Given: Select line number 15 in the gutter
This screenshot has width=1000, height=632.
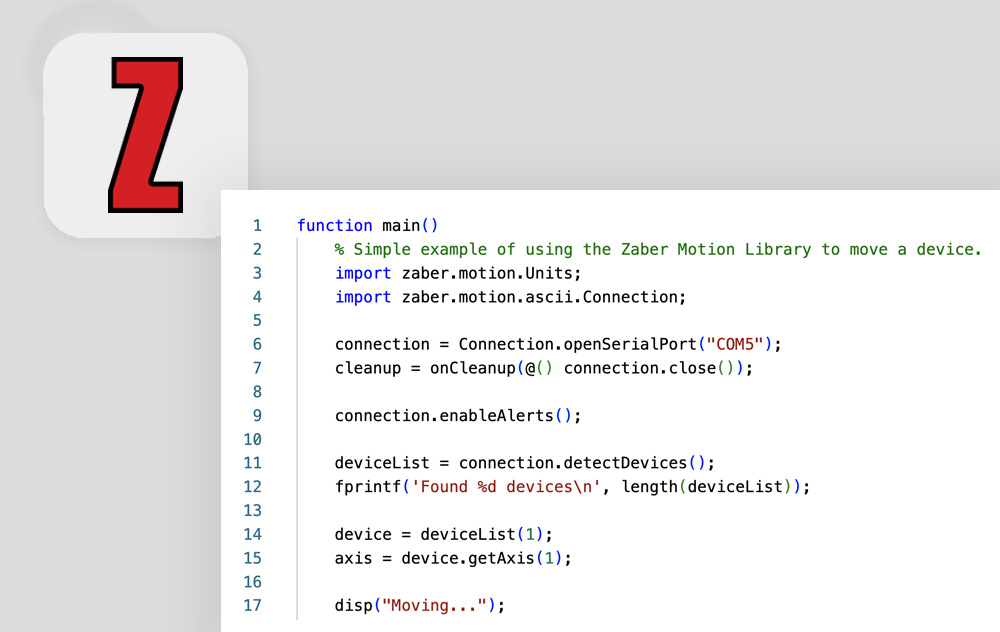Looking at the screenshot, I should [x=253, y=558].
